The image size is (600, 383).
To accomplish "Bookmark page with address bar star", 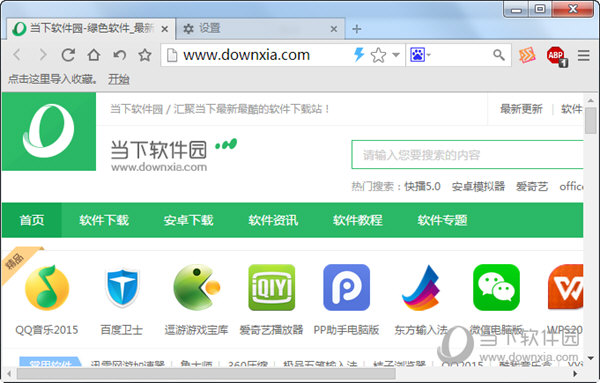I will click(x=378, y=55).
